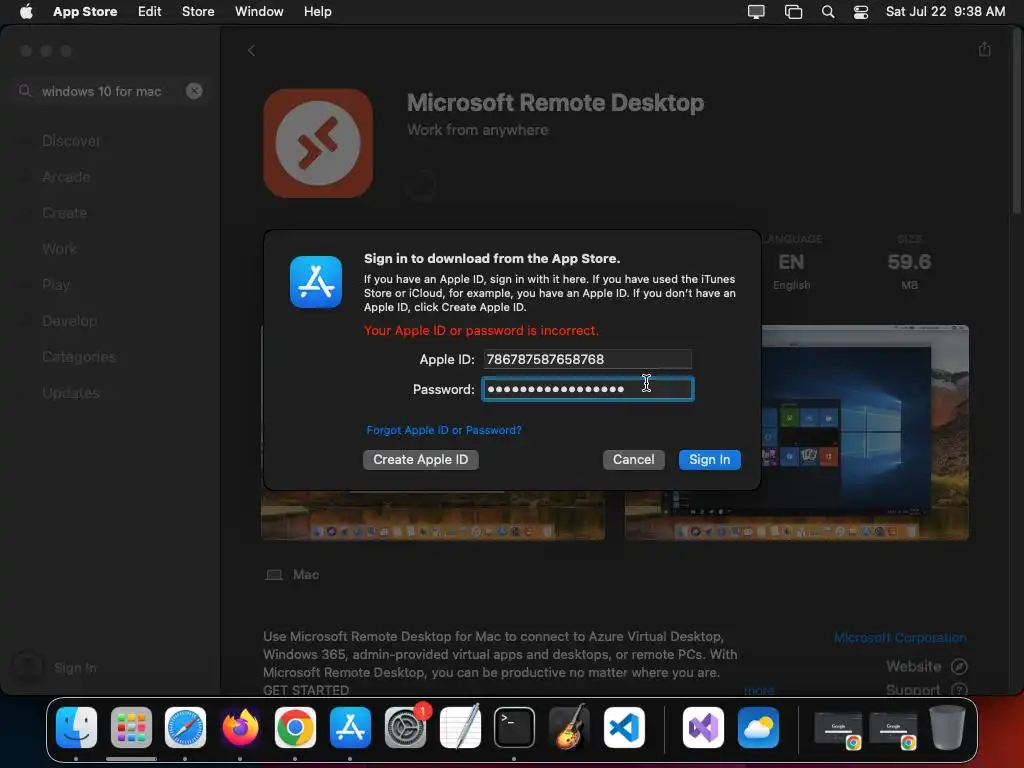Viewport: 1024px width, 768px height.
Task: Clear the search field text
Action: point(194,91)
